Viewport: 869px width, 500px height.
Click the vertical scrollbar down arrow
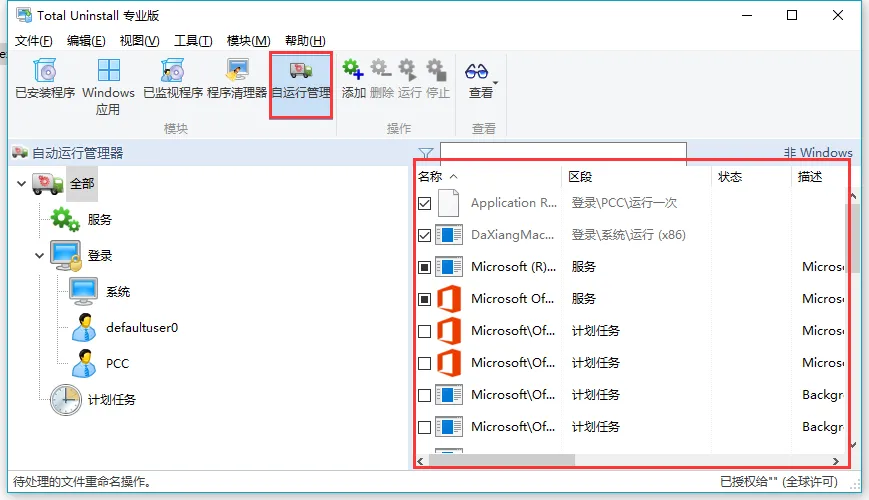point(853,445)
